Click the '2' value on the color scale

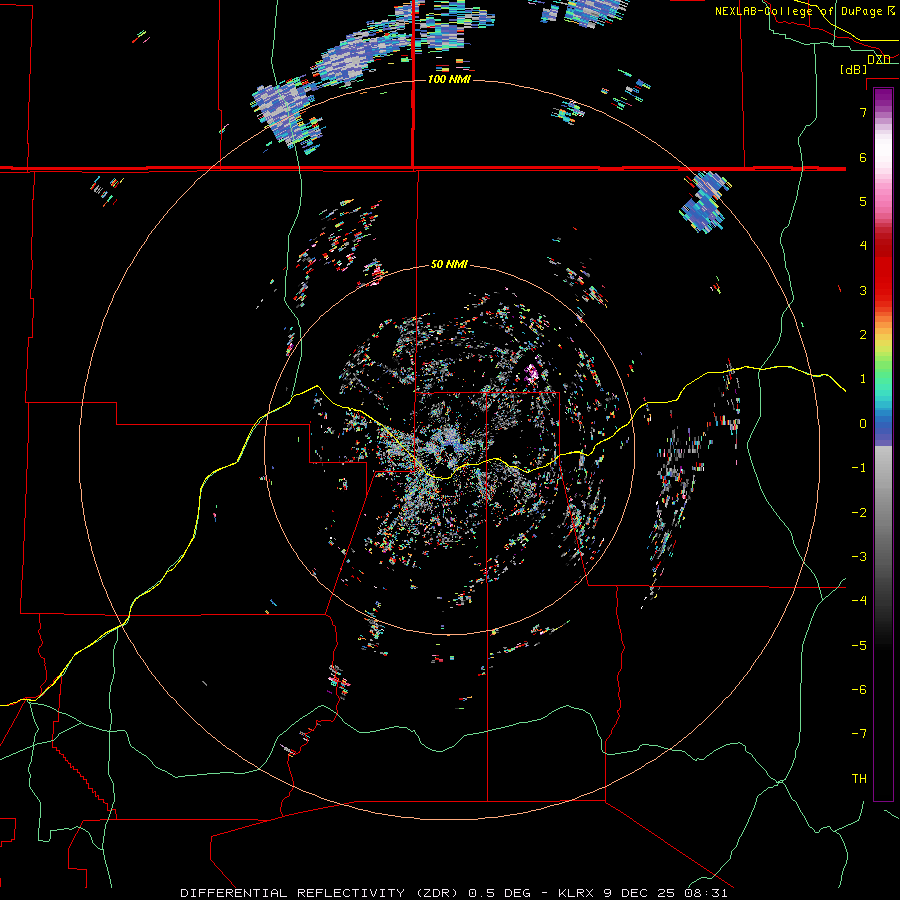click(x=862, y=335)
